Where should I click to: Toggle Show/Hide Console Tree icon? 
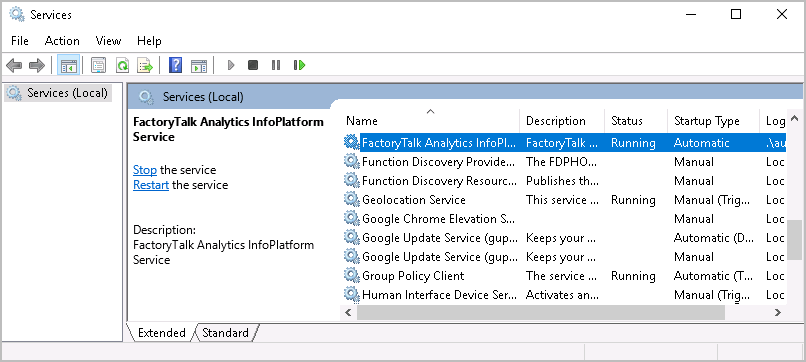point(68,65)
